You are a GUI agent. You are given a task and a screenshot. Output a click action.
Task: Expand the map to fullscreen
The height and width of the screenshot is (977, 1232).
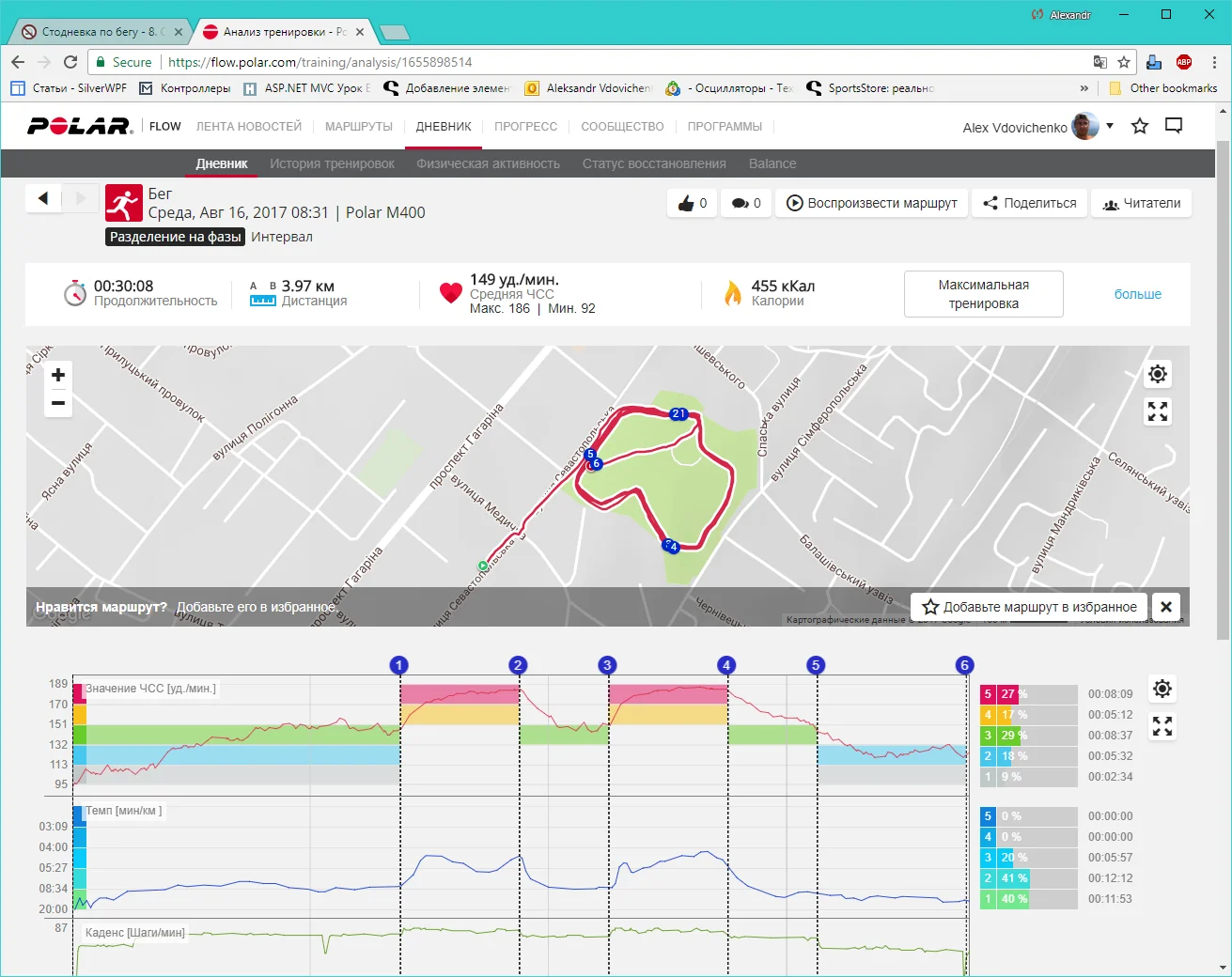(1158, 411)
